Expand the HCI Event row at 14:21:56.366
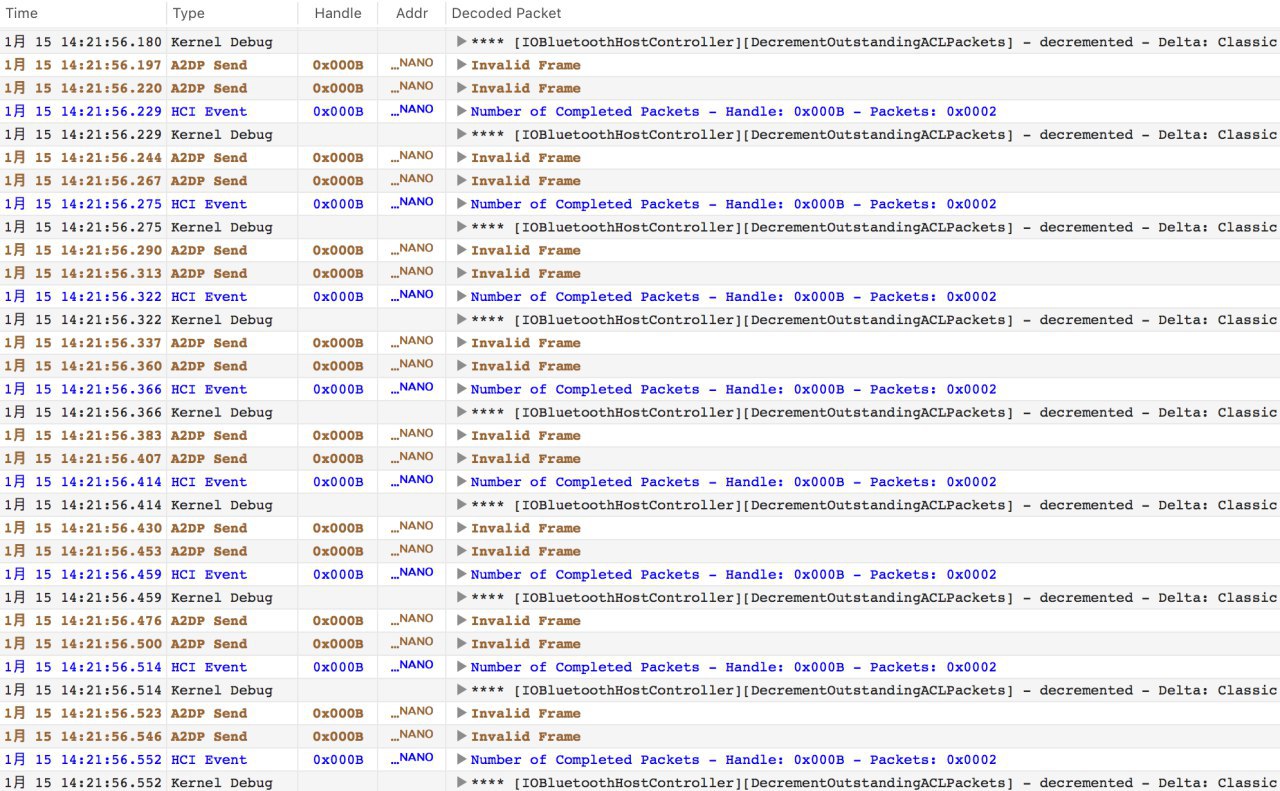1280x791 pixels. point(461,389)
